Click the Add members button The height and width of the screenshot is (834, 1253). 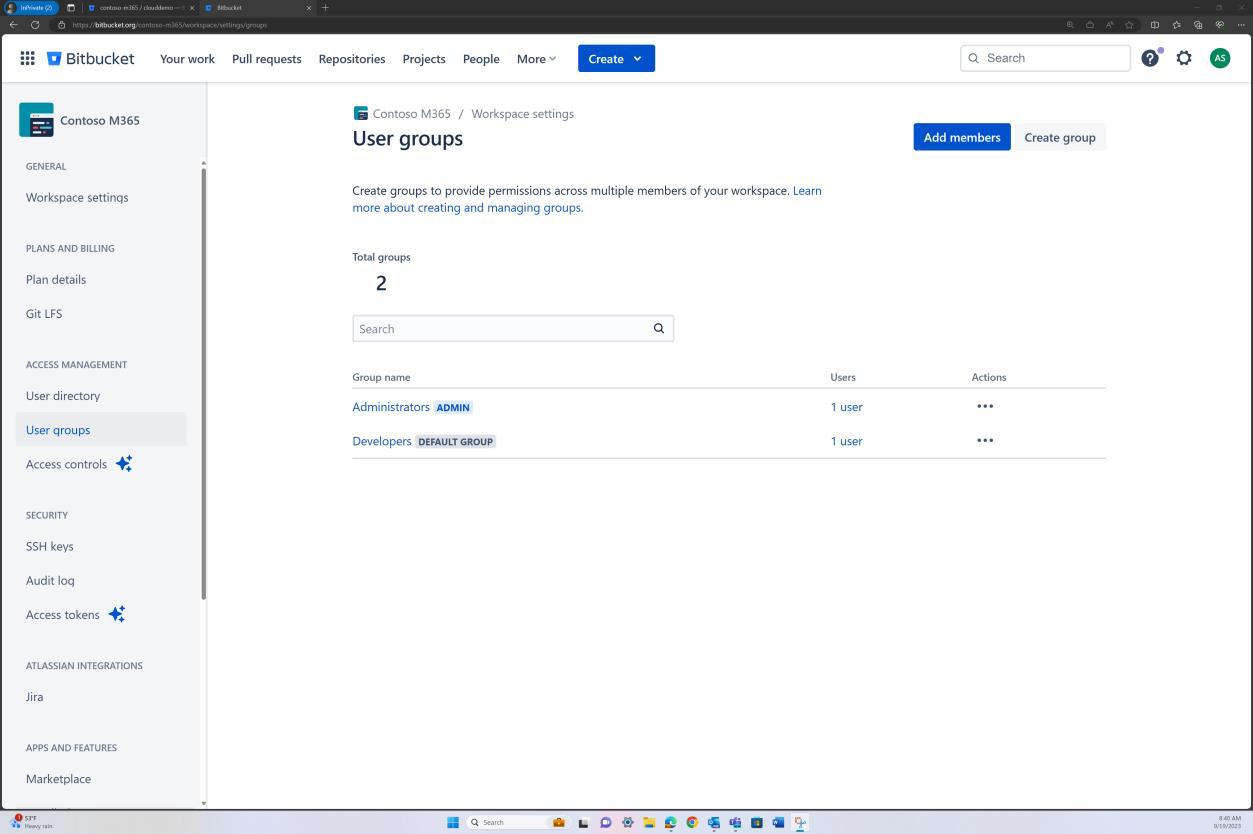coord(960,137)
